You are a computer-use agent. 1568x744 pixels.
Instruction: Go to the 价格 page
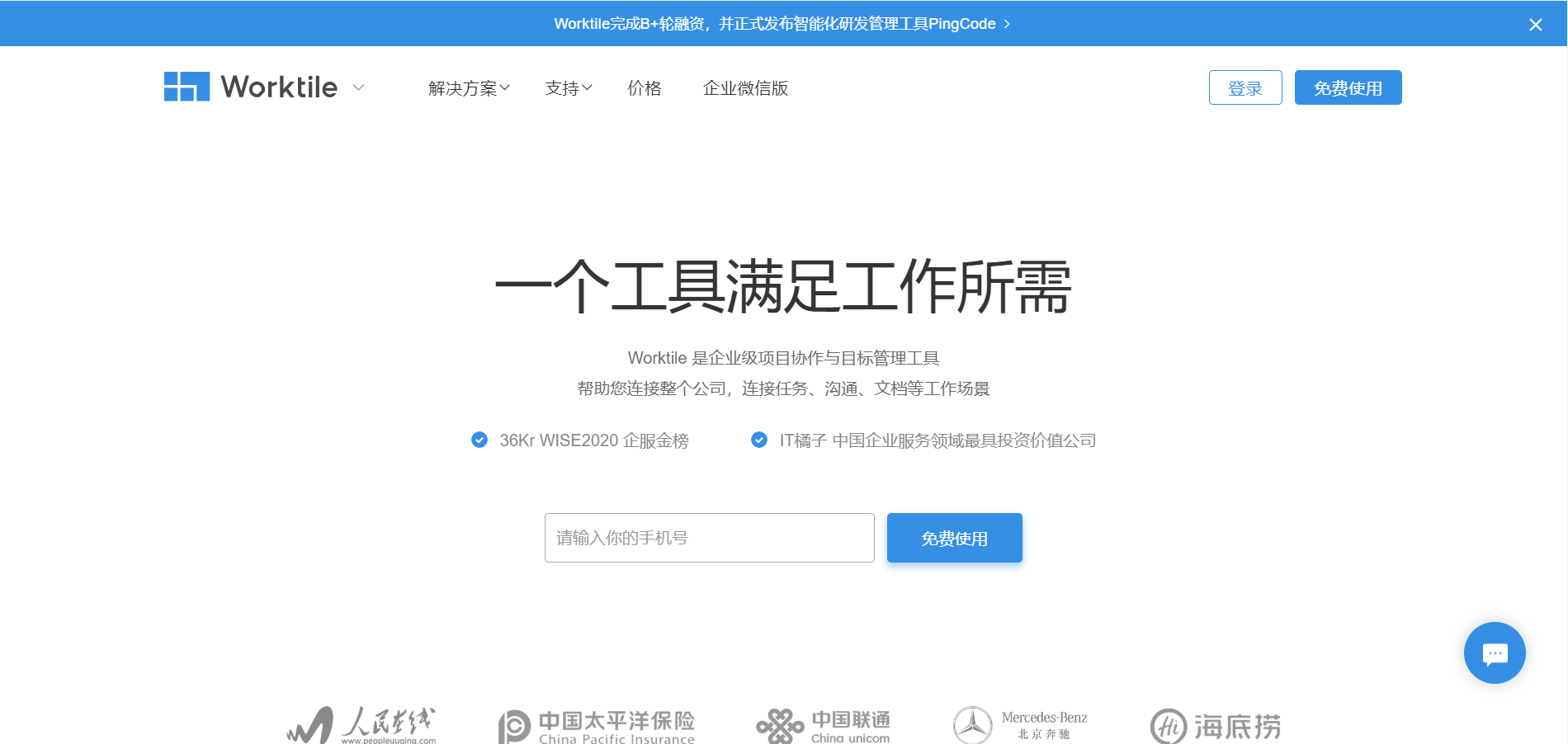645,88
